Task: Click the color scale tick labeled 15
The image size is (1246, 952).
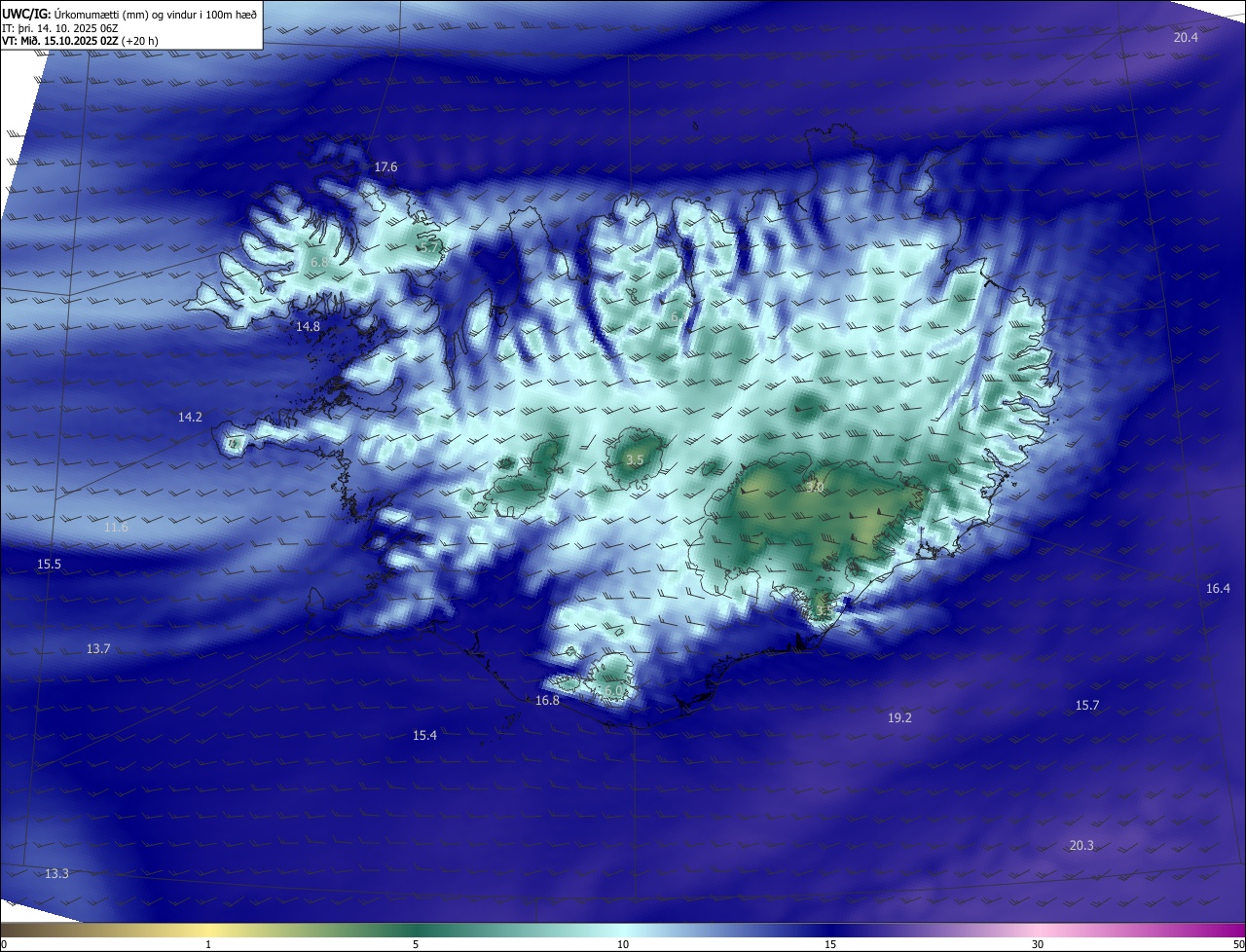Action: tap(830, 944)
